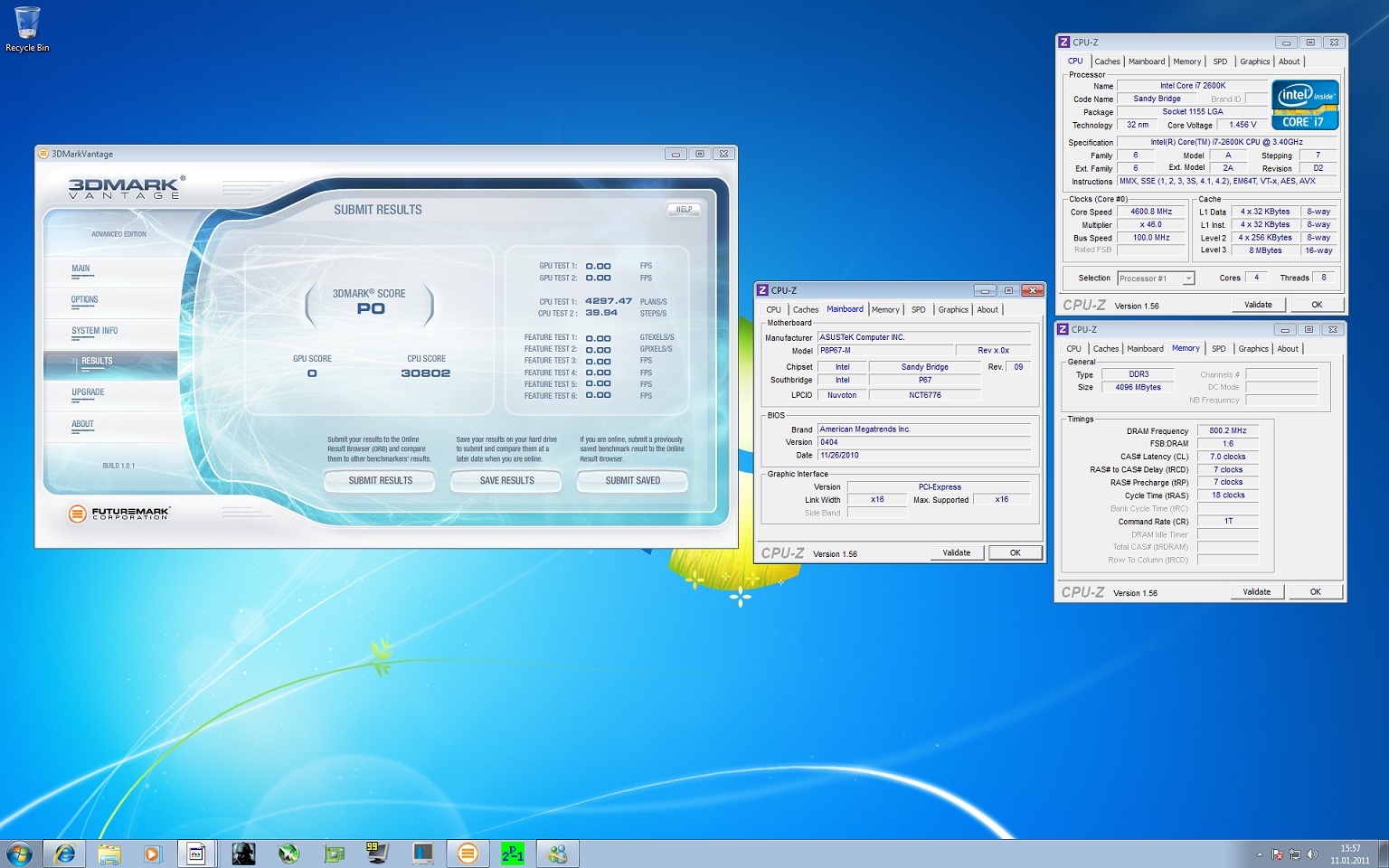Switch to CPU tab in Mainboard CPU-Z window
Viewport: 1389px width, 868px height.
(x=773, y=309)
